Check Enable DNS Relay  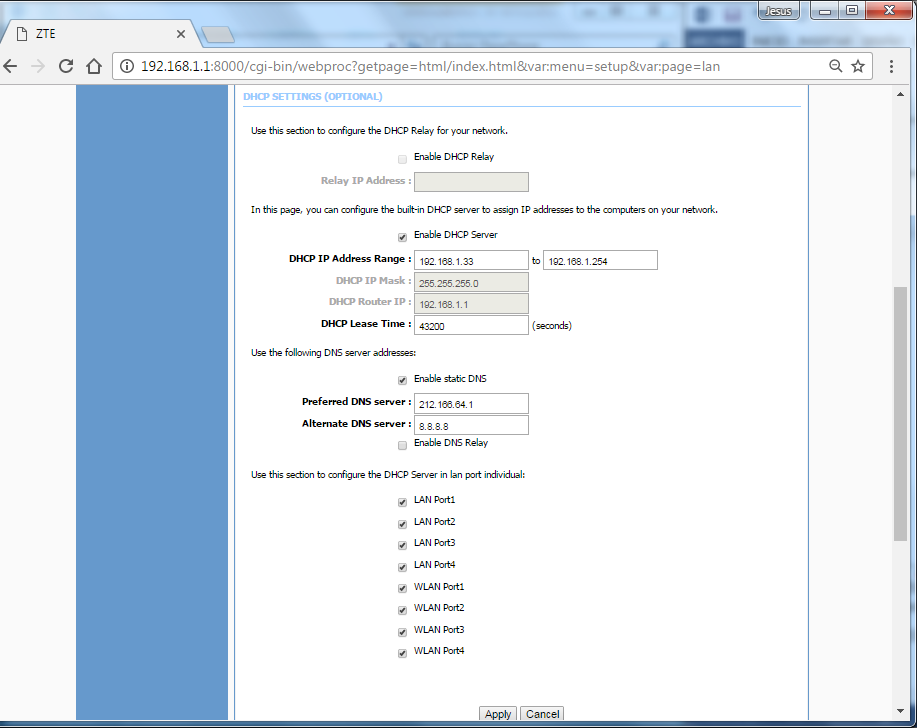coord(402,446)
